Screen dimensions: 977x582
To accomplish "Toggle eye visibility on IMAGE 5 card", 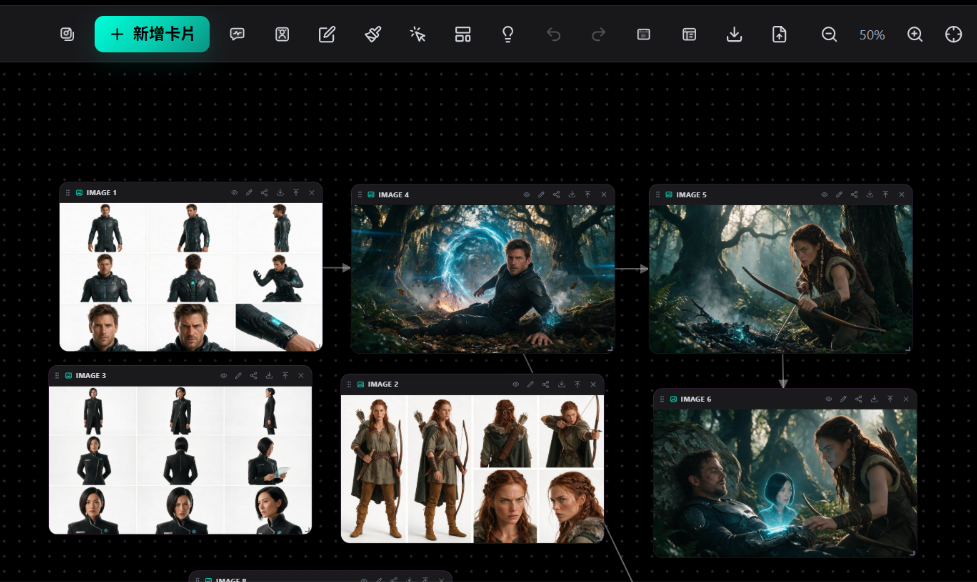I will point(824,194).
